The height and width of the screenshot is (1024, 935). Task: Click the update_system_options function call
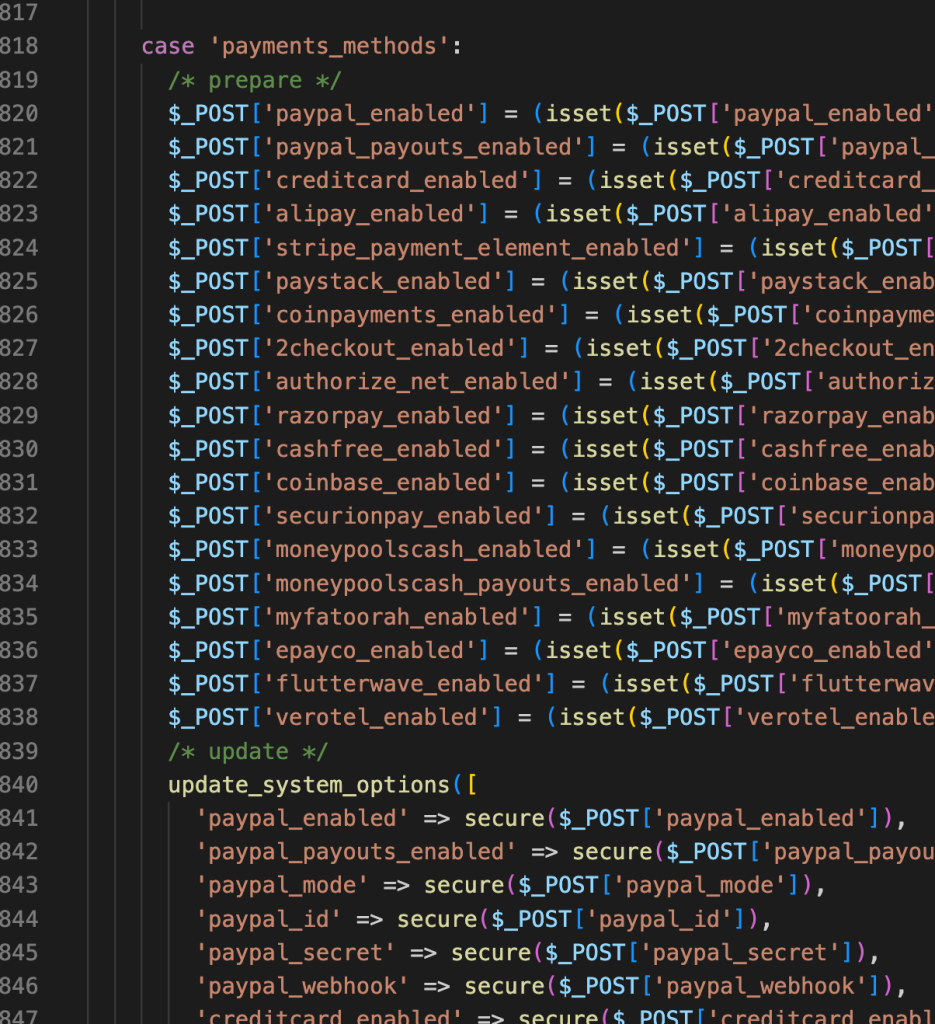click(x=309, y=784)
